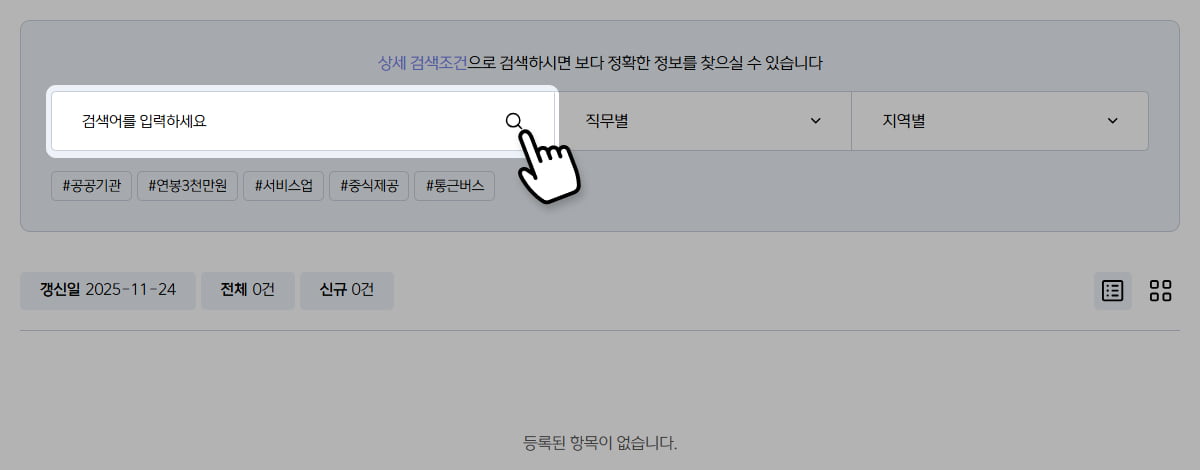1200x470 pixels.
Task: Select the 전체 0건 filter tab
Action: [x=248, y=291]
